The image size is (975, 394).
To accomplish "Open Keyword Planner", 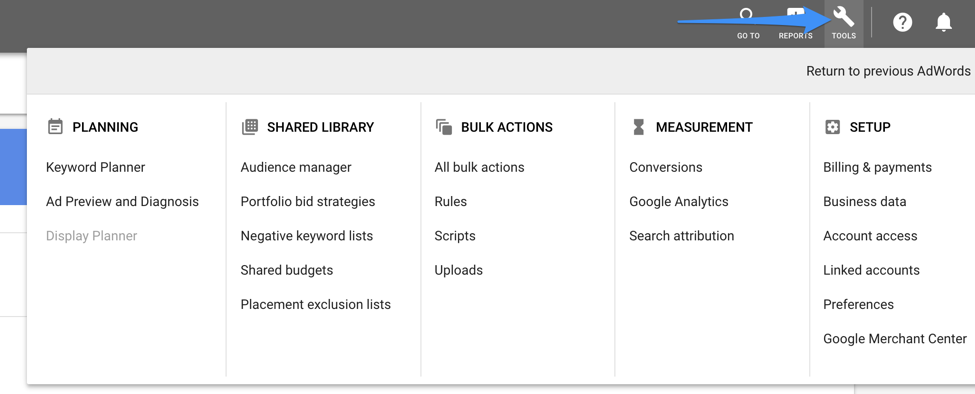I will click(96, 167).
